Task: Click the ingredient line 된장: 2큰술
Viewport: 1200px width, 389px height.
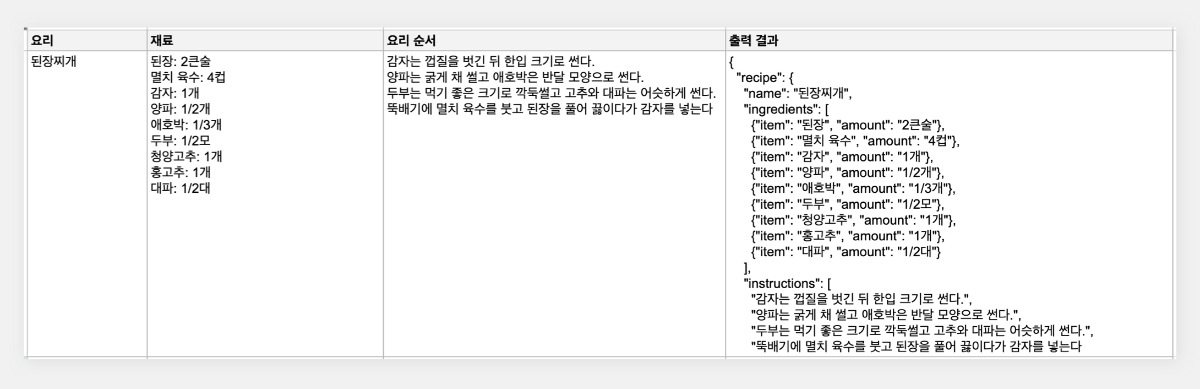Action: [x=181, y=61]
